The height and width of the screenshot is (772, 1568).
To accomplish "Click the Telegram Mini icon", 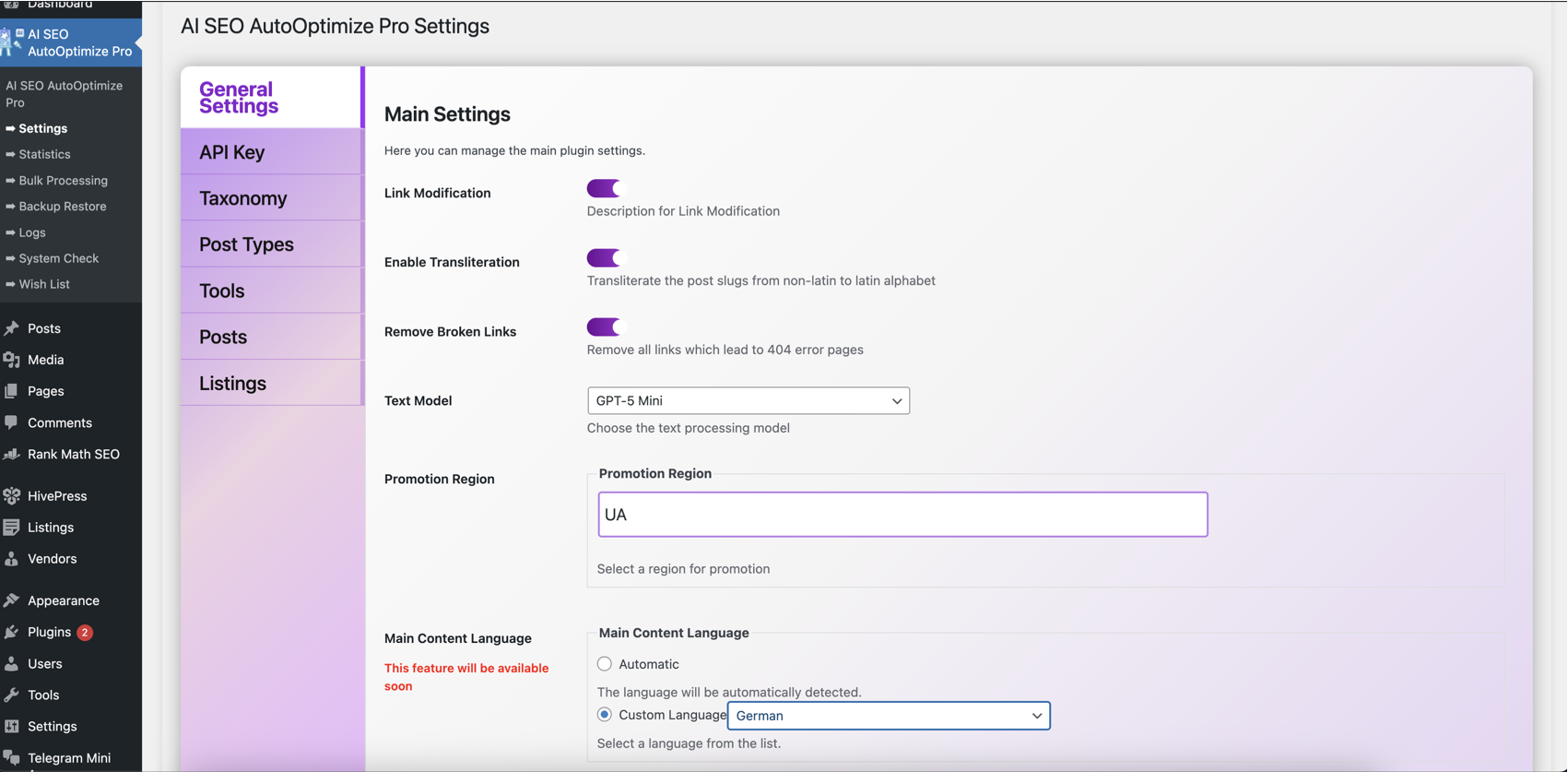I will tap(11, 758).
